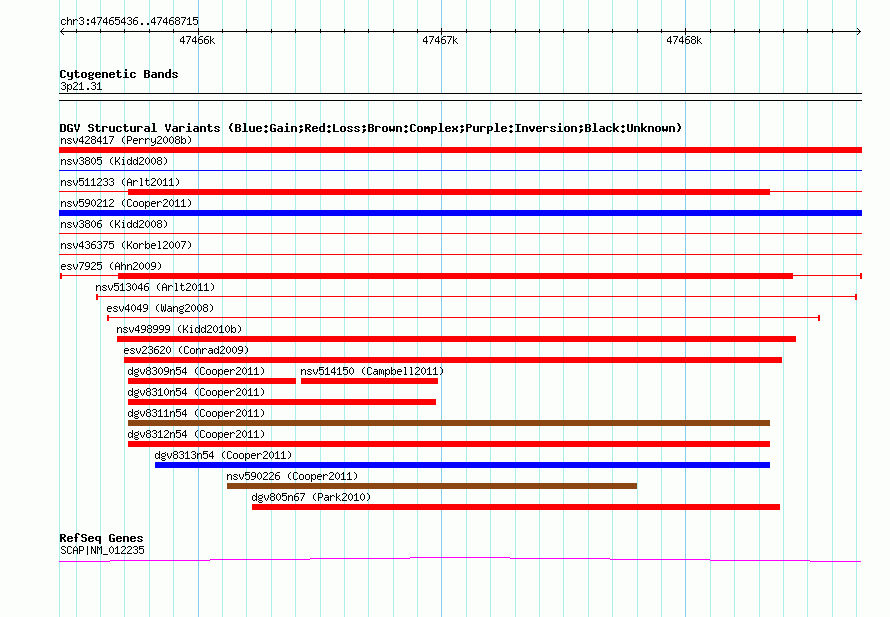Click the nsv436375 (Korbel2007) variant label
Image resolution: width=890 pixels, height=617 pixels.
pos(126,245)
